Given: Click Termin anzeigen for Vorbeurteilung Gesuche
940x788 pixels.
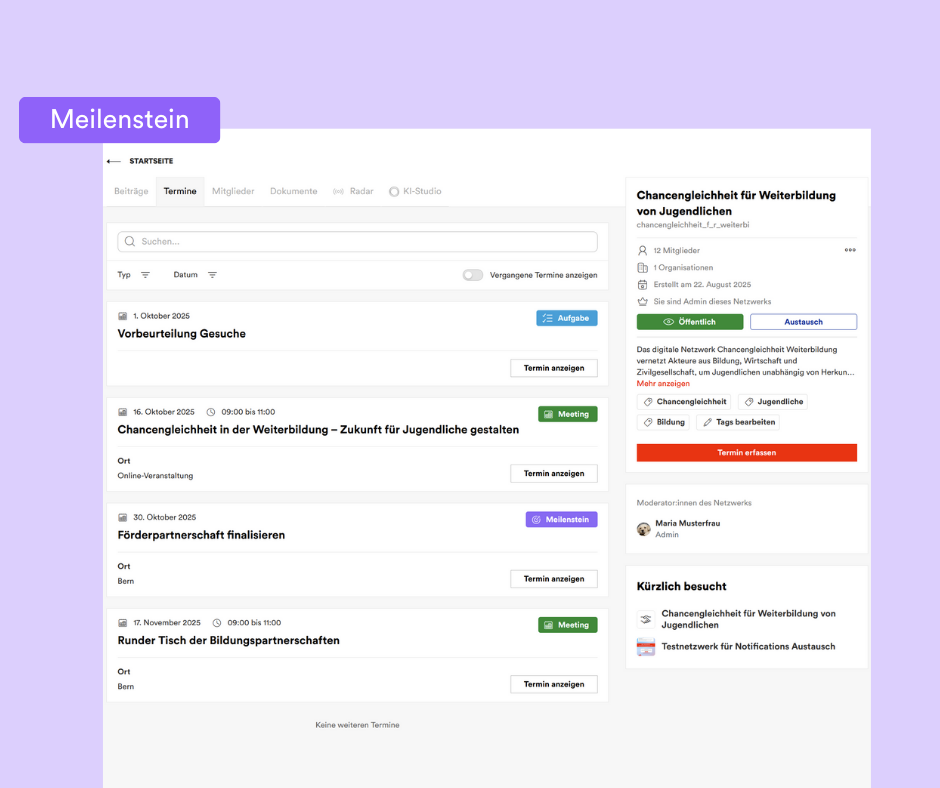Looking at the screenshot, I should pos(553,368).
